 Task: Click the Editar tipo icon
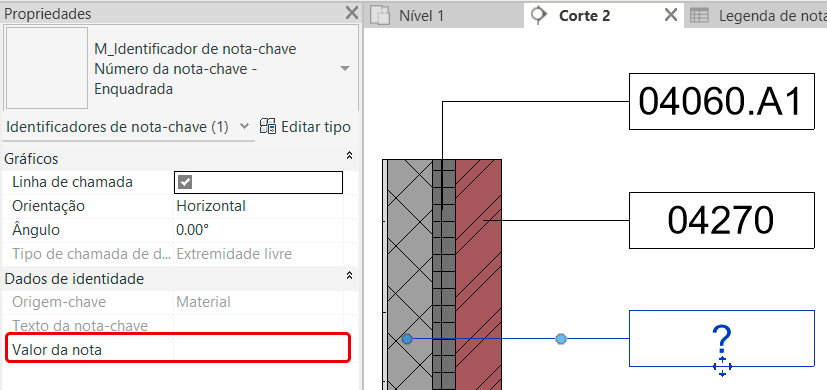268,127
